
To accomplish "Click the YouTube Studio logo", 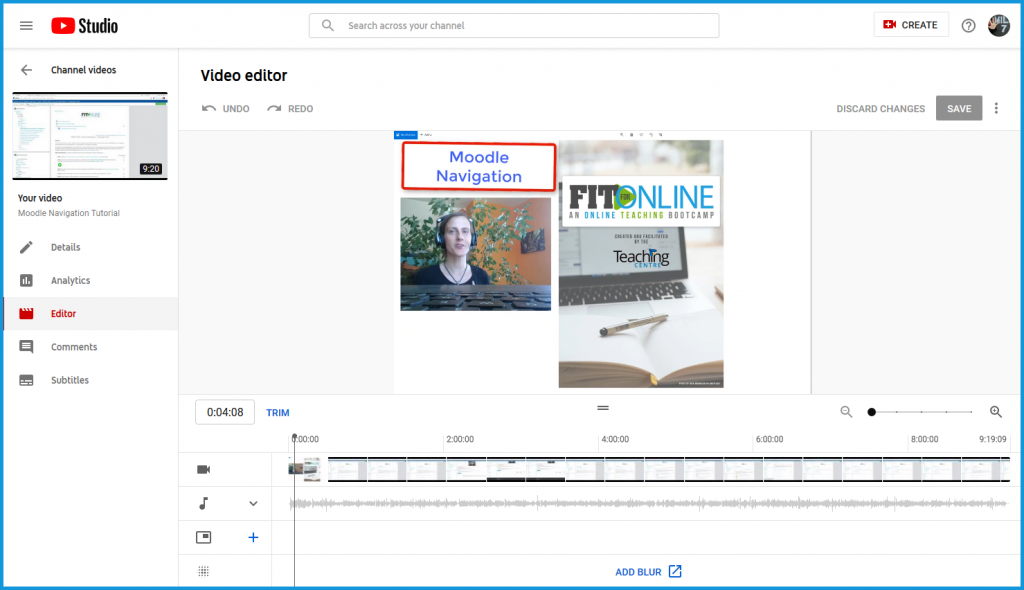I will coord(84,25).
